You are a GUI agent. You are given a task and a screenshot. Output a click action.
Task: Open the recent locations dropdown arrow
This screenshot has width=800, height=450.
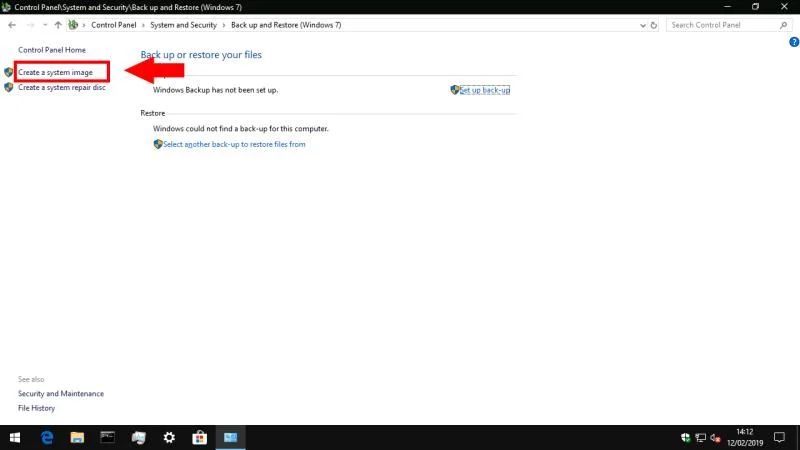point(45,25)
